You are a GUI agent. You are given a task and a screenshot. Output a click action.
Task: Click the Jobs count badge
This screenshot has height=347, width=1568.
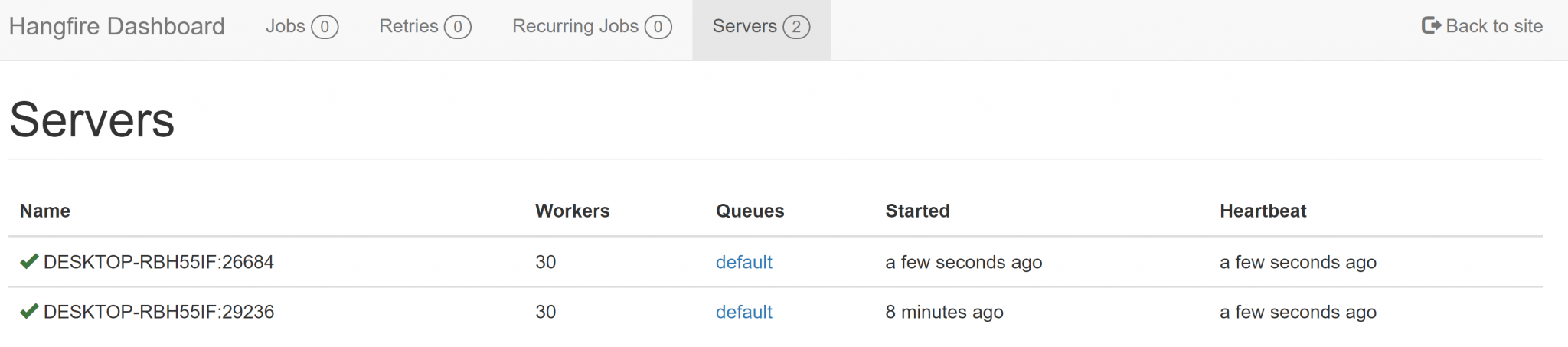click(x=325, y=27)
